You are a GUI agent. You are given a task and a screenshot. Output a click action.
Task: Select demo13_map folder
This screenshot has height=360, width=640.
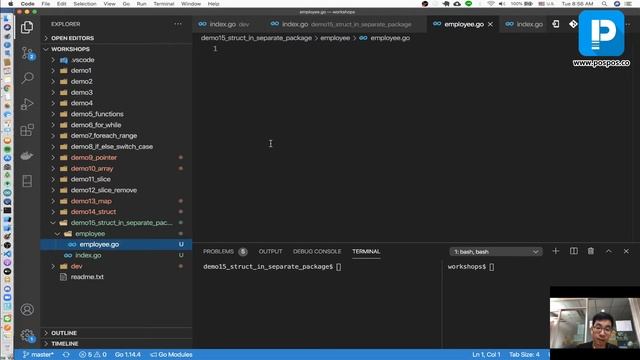[x=116, y=201]
